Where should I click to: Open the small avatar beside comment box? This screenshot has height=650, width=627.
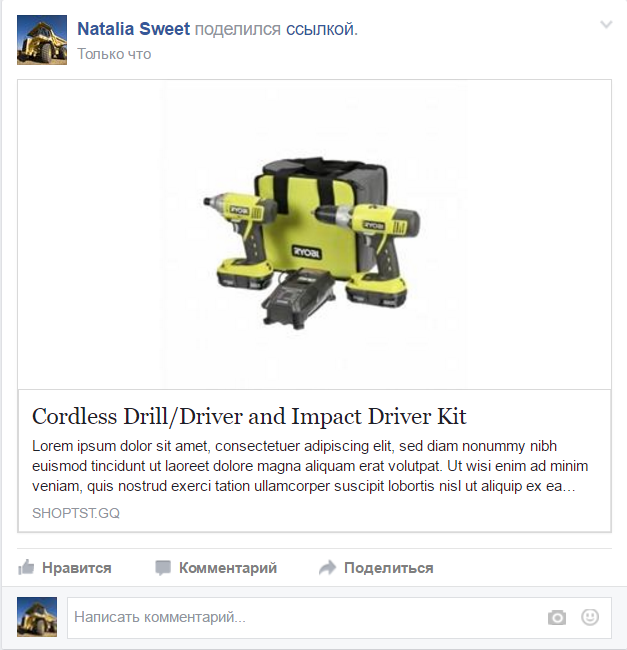37,617
